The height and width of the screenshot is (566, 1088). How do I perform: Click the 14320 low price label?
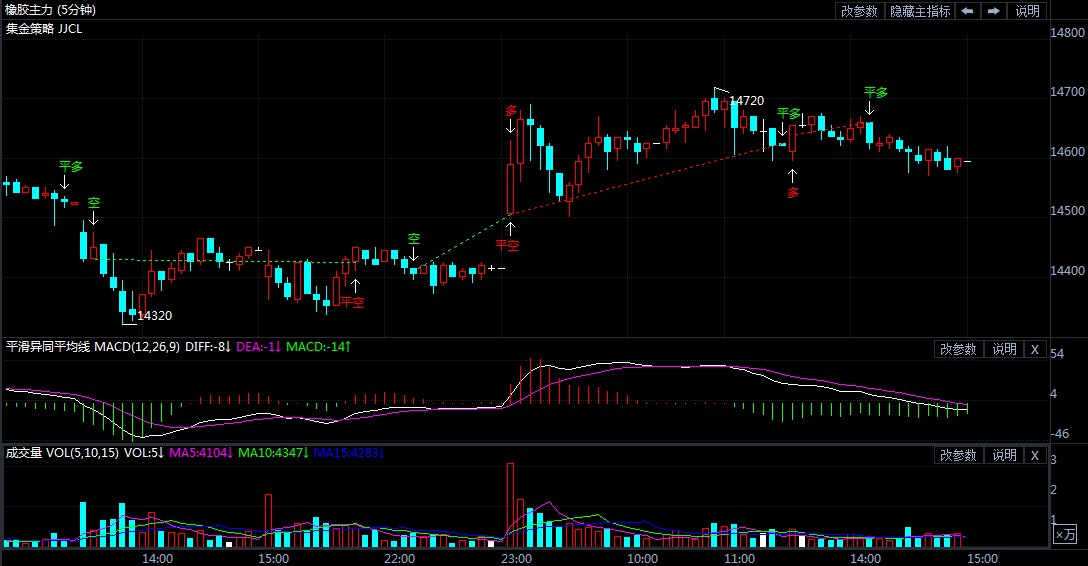pyautogui.click(x=154, y=316)
